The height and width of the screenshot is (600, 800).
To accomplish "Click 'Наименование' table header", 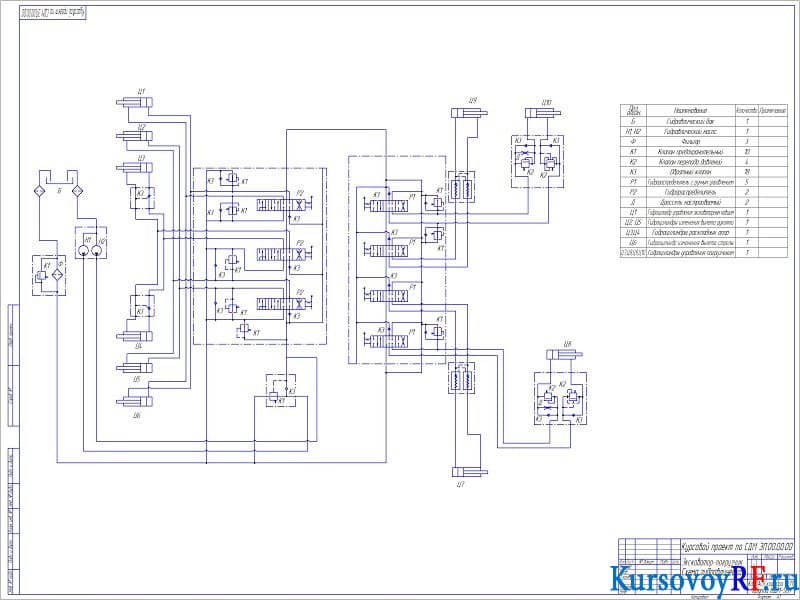I will click(x=690, y=110).
